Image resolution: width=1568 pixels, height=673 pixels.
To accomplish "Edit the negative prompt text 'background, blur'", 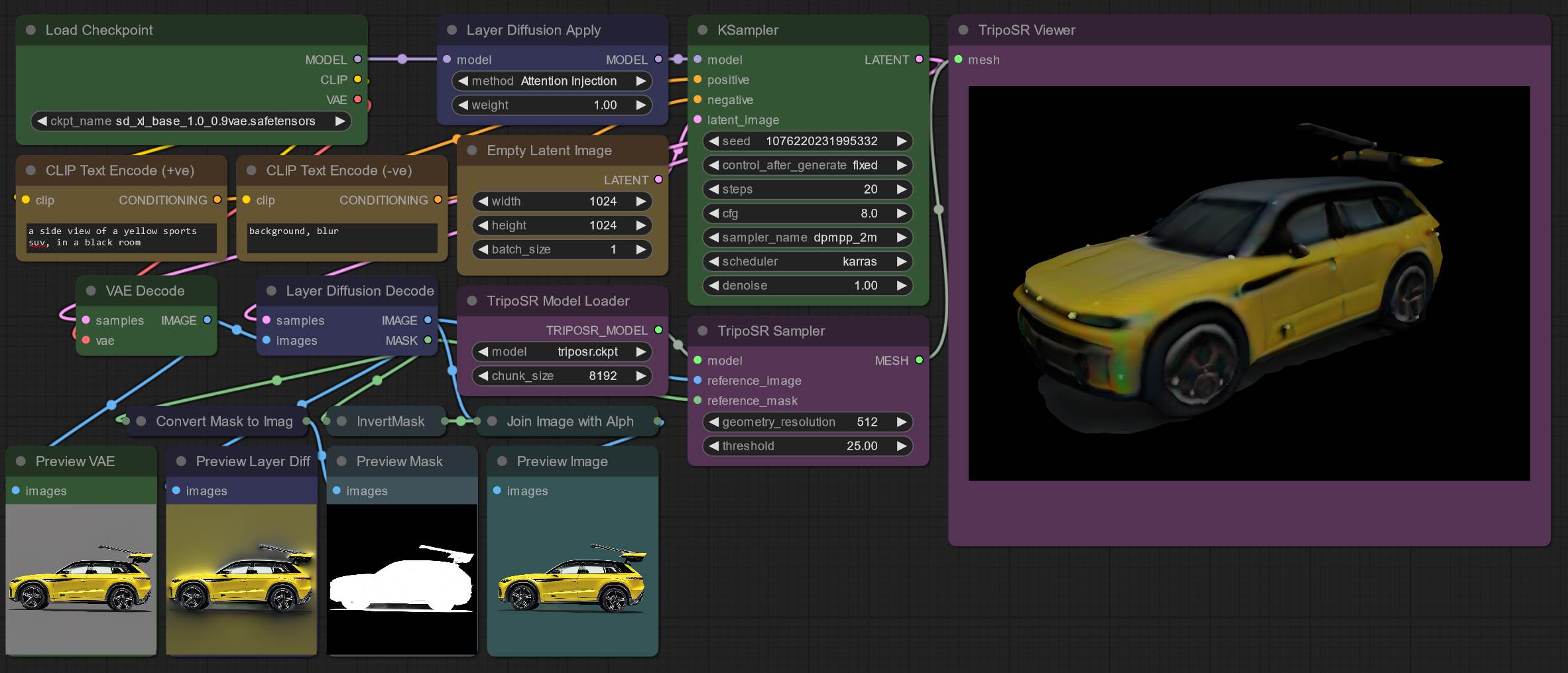I will coord(342,237).
